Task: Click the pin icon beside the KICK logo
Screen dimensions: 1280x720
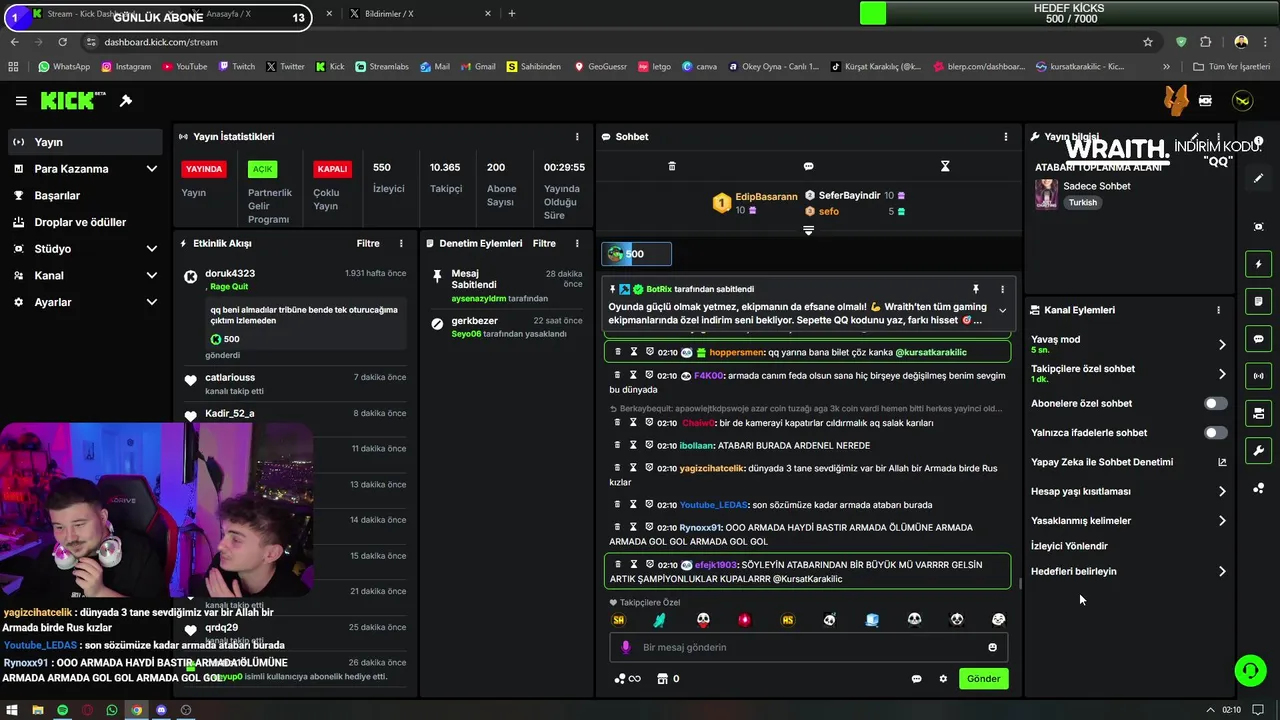Action: coord(126,101)
